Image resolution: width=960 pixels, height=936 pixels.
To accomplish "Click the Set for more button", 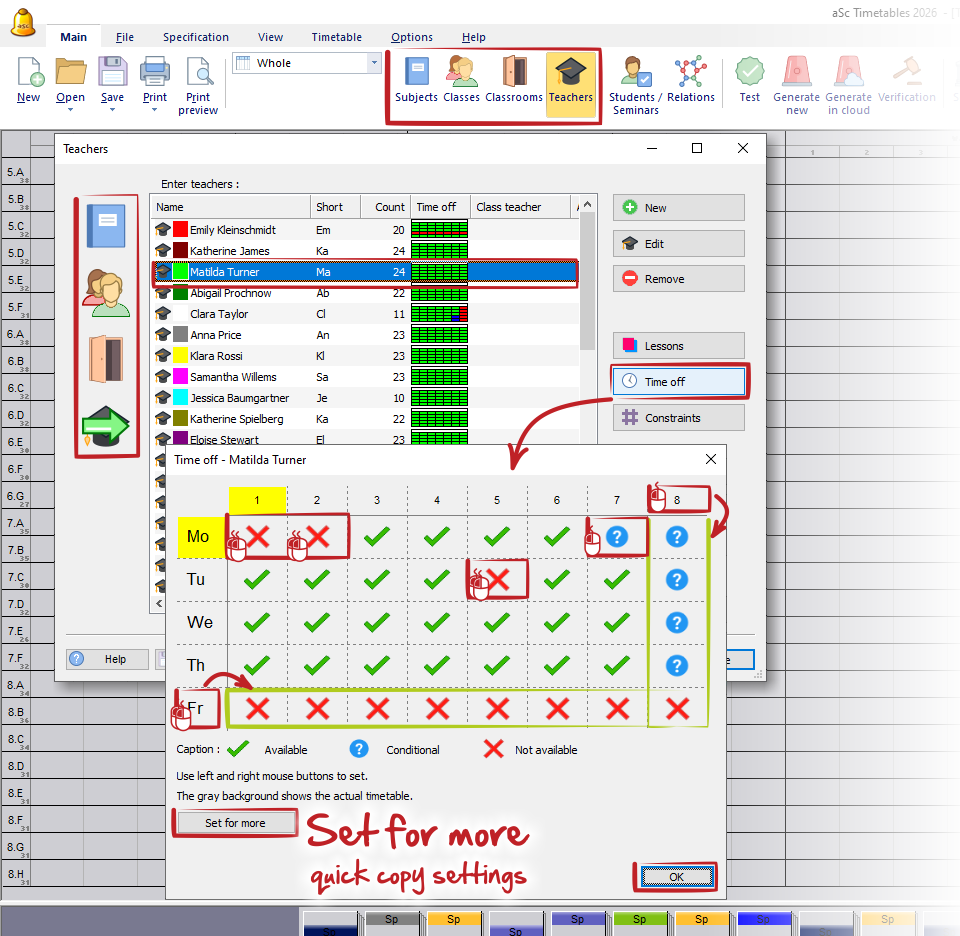I will [x=236, y=823].
